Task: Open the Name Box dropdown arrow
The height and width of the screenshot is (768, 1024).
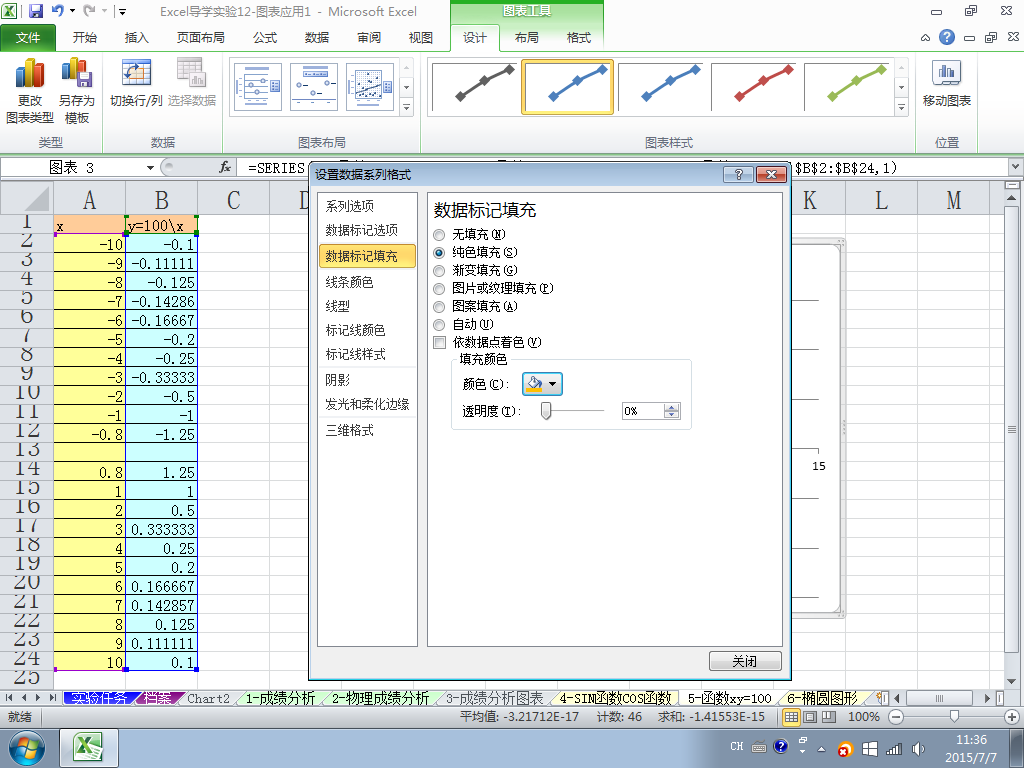Action: click(x=150, y=168)
